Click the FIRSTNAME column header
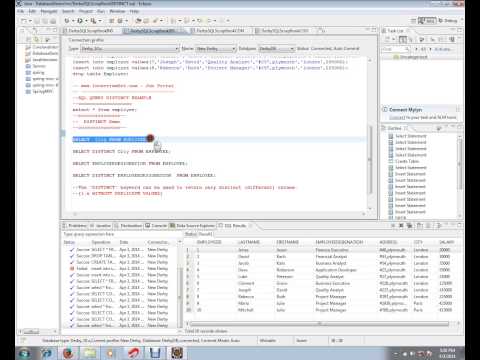 point(288,242)
